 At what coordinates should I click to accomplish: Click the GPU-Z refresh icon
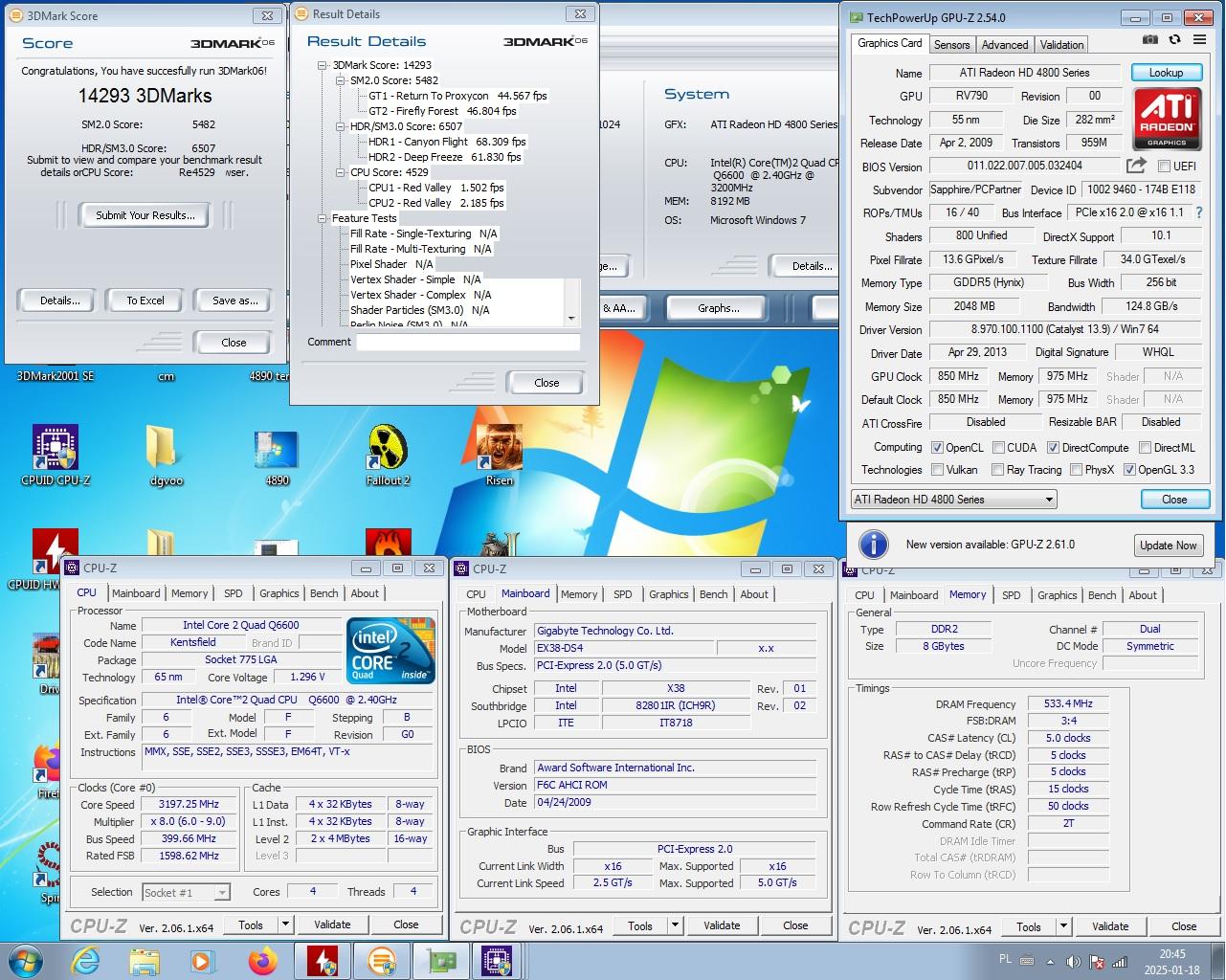1174,40
